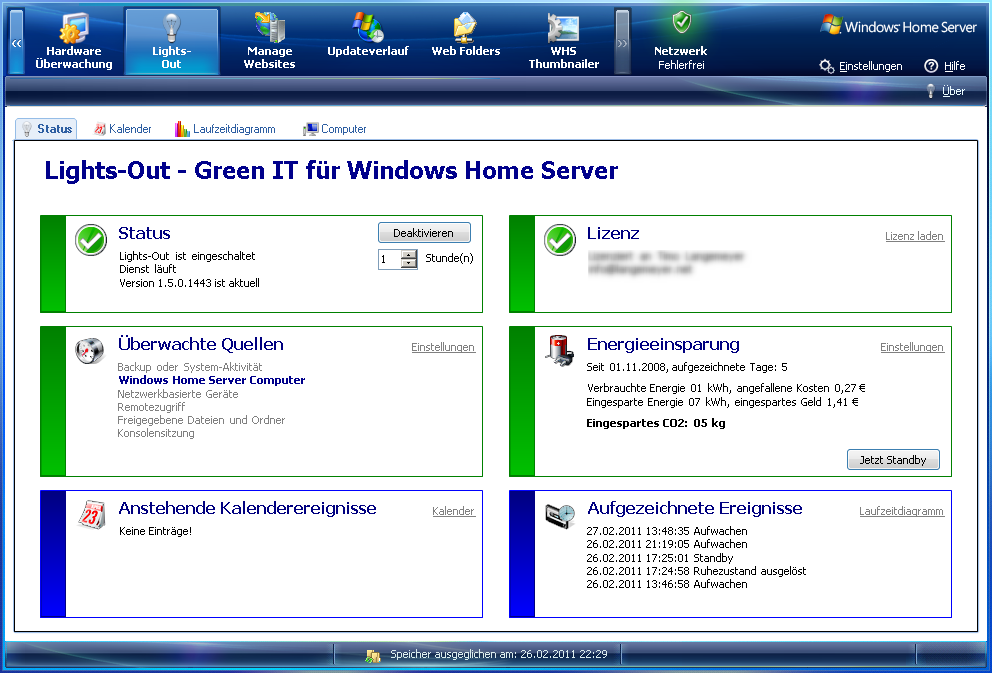Decrease the Stunde(n) spinner value
The width and height of the screenshot is (992, 673).
(x=409, y=264)
